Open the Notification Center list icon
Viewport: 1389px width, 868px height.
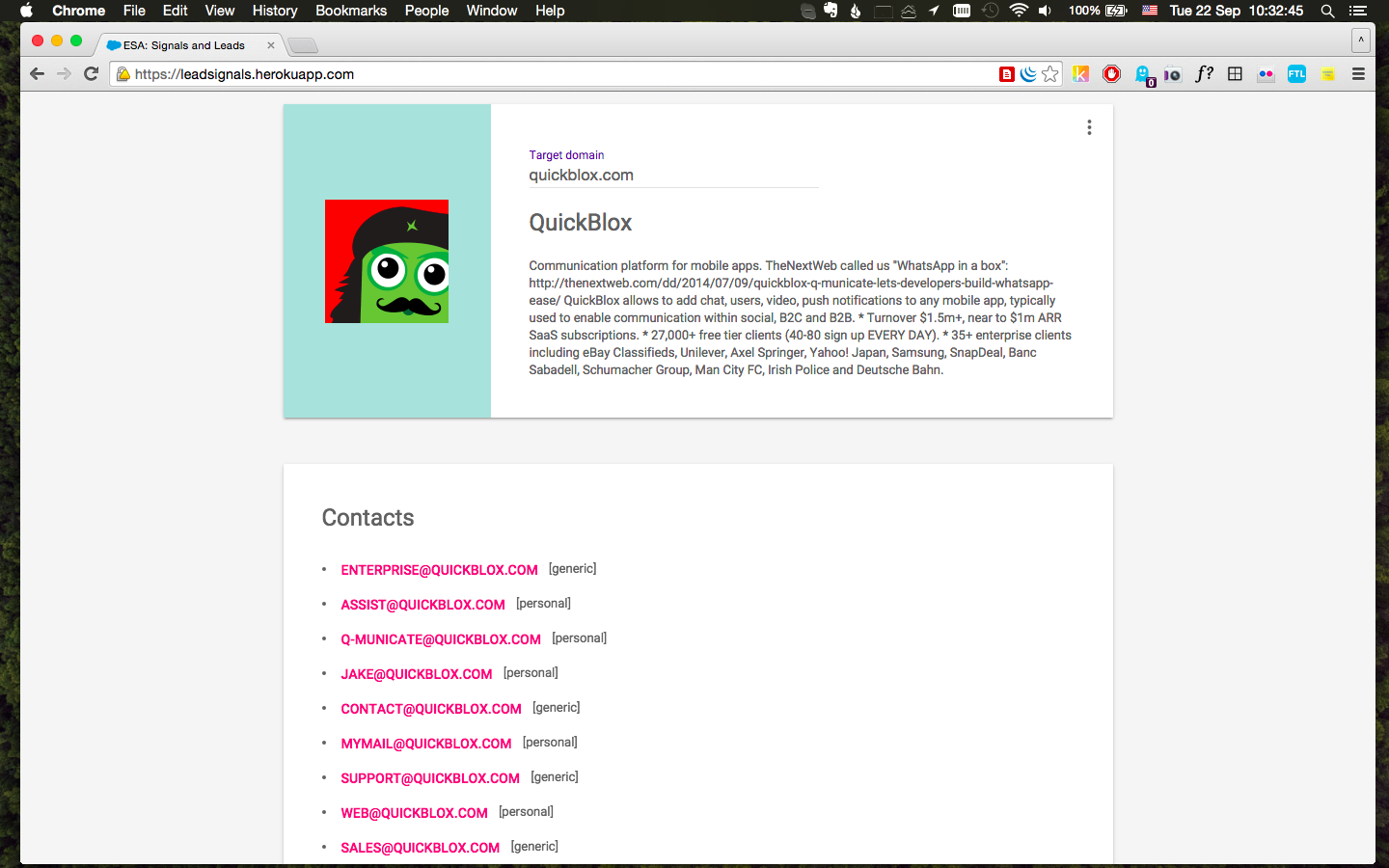(1358, 11)
